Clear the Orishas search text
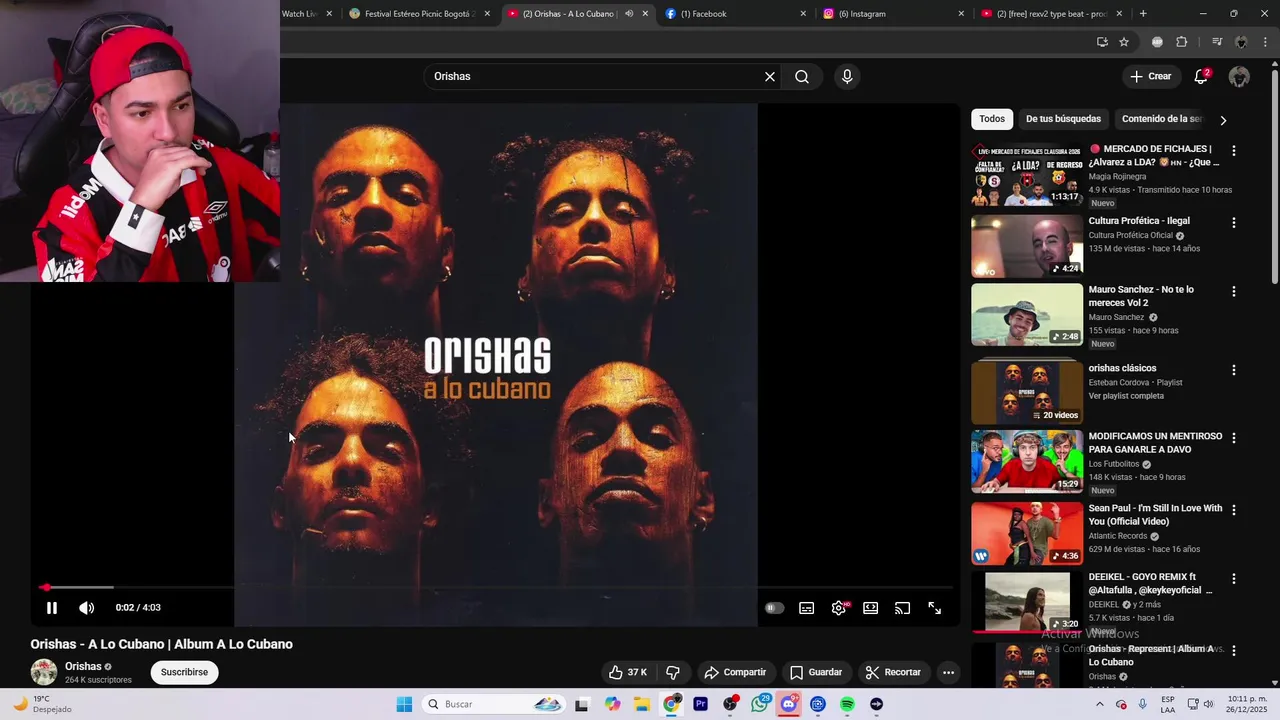This screenshot has width=1280, height=720. pyautogui.click(x=770, y=77)
